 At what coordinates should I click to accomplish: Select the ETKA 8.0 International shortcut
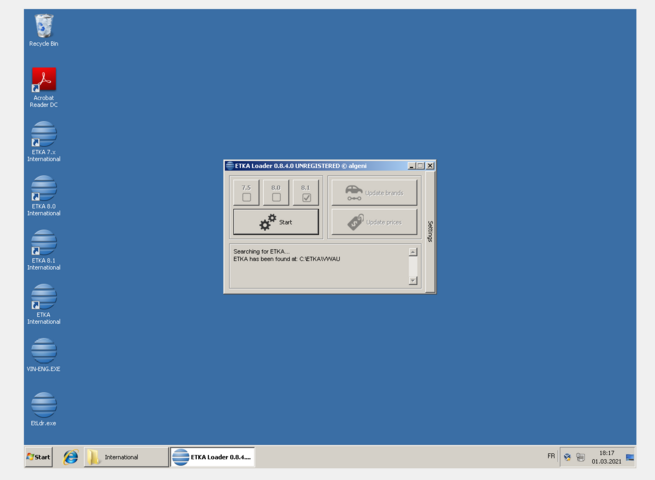click(x=43, y=196)
